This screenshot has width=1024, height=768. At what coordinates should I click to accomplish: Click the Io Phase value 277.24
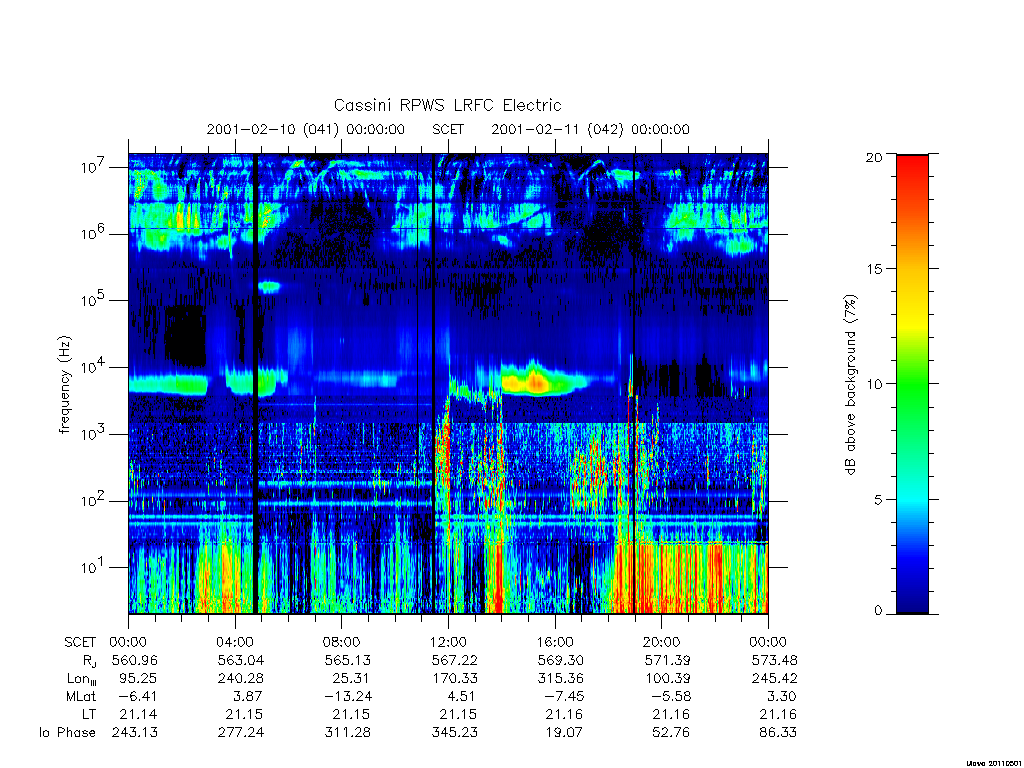tap(241, 733)
